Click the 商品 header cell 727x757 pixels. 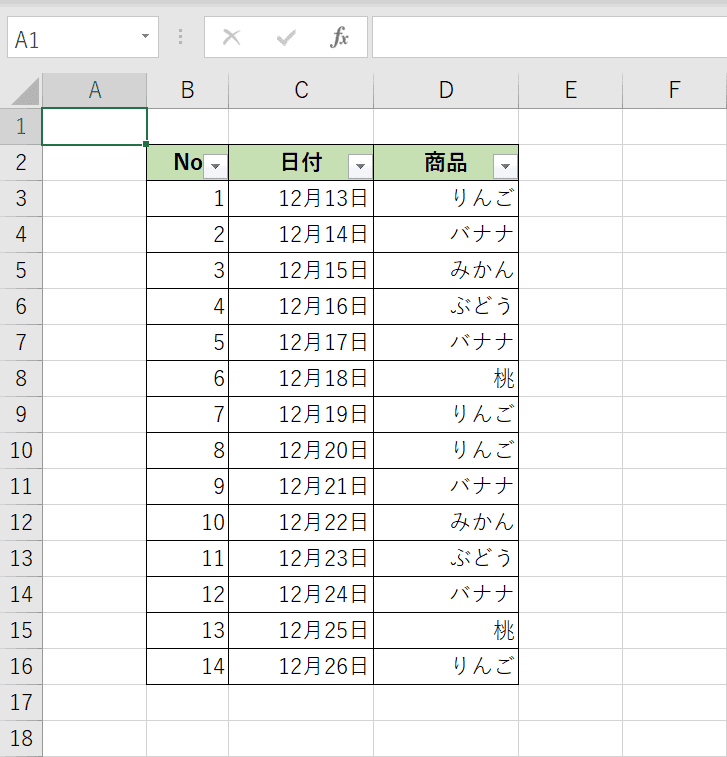(x=446, y=163)
